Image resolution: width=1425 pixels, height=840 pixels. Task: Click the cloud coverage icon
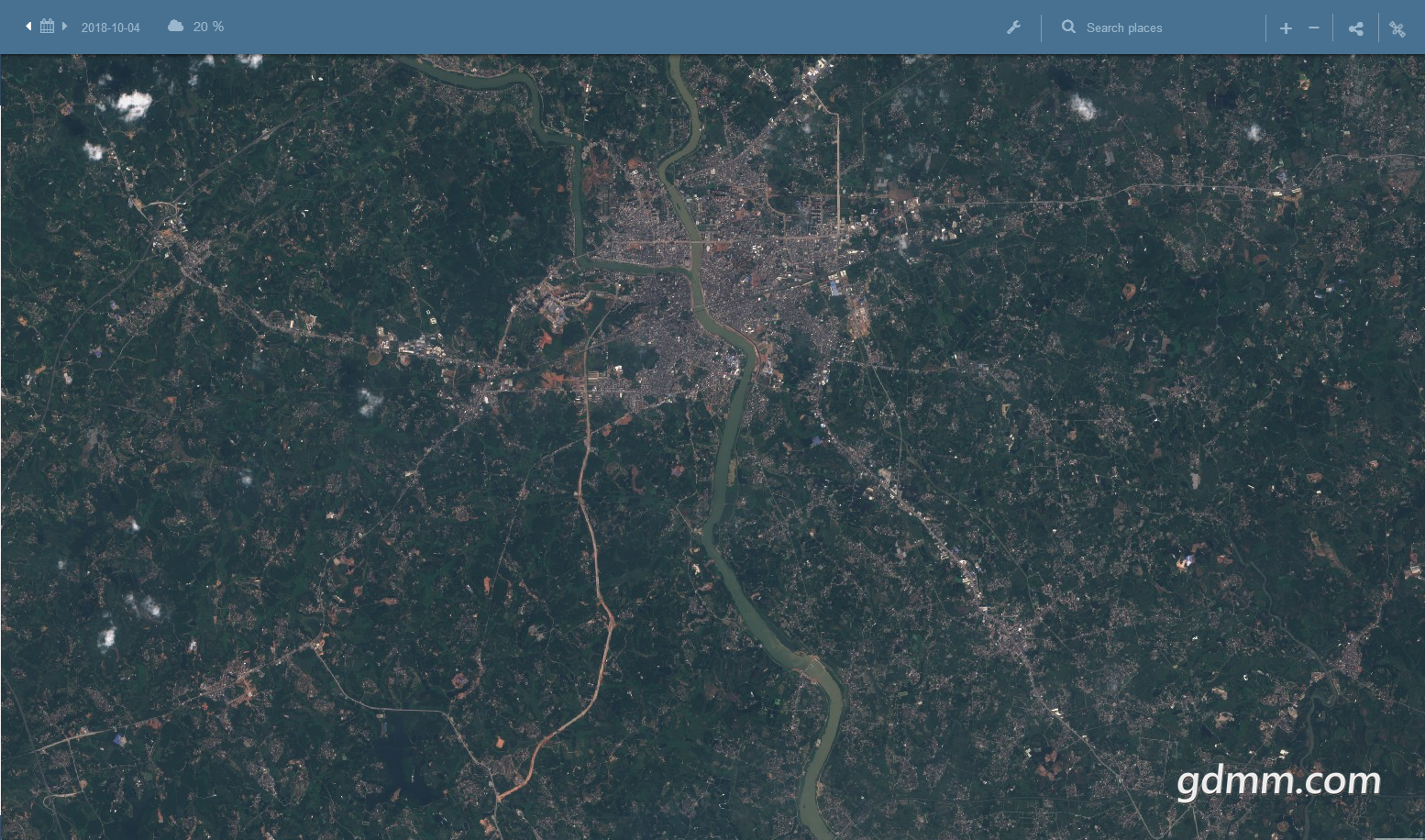click(x=175, y=27)
